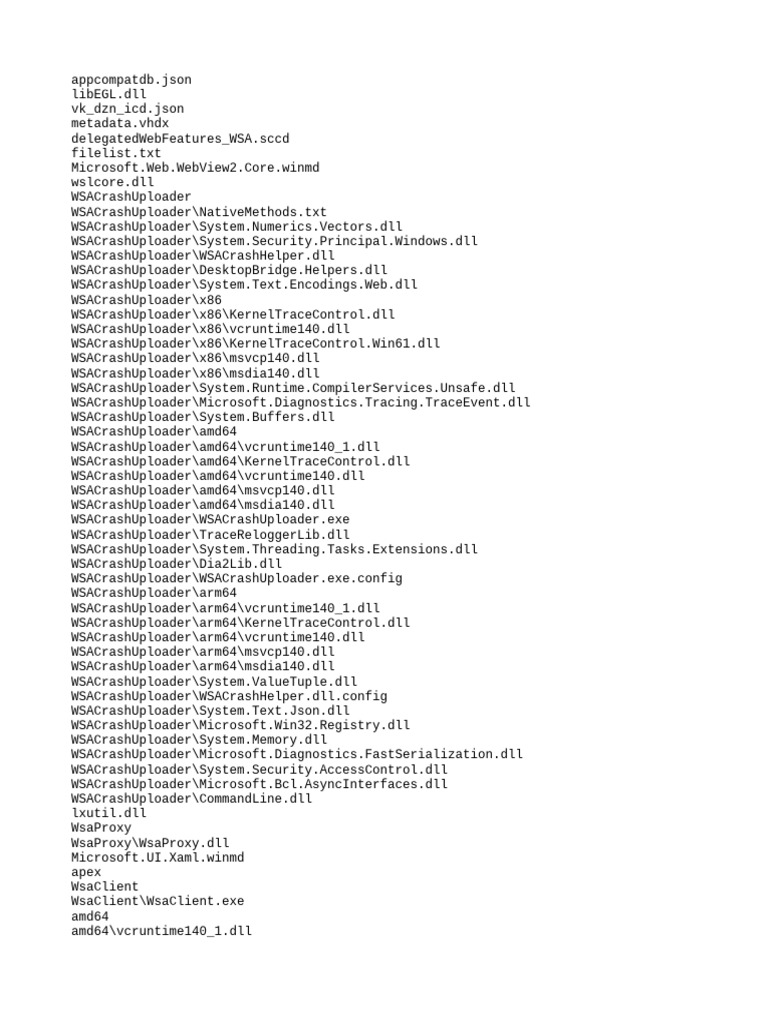Screen dimensions: 768x1024
Task: Click WSACrashUploader\NativeMethods.txt line
Action: click(199, 212)
